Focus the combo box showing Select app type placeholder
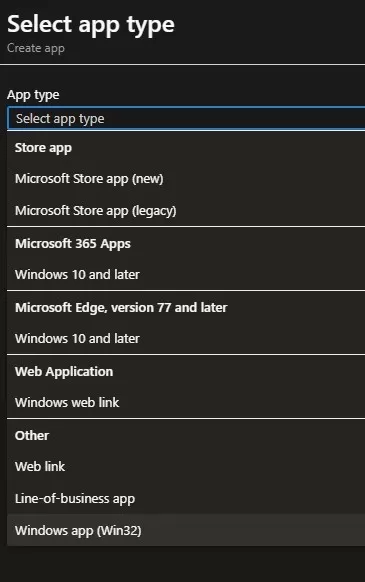Image resolution: width=365 pixels, height=582 pixels. [x=186, y=119]
